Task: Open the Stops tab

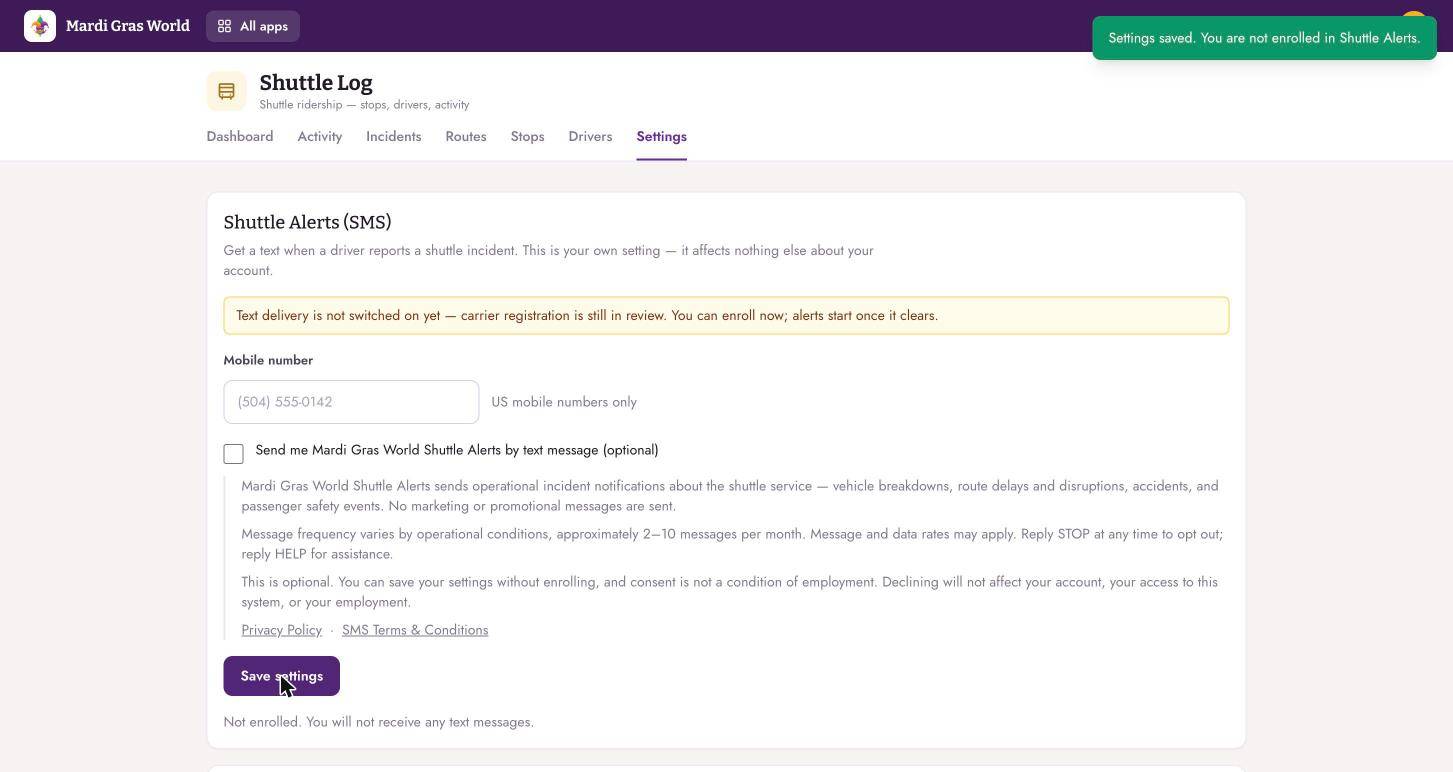Action: click(x=528, y=137)
